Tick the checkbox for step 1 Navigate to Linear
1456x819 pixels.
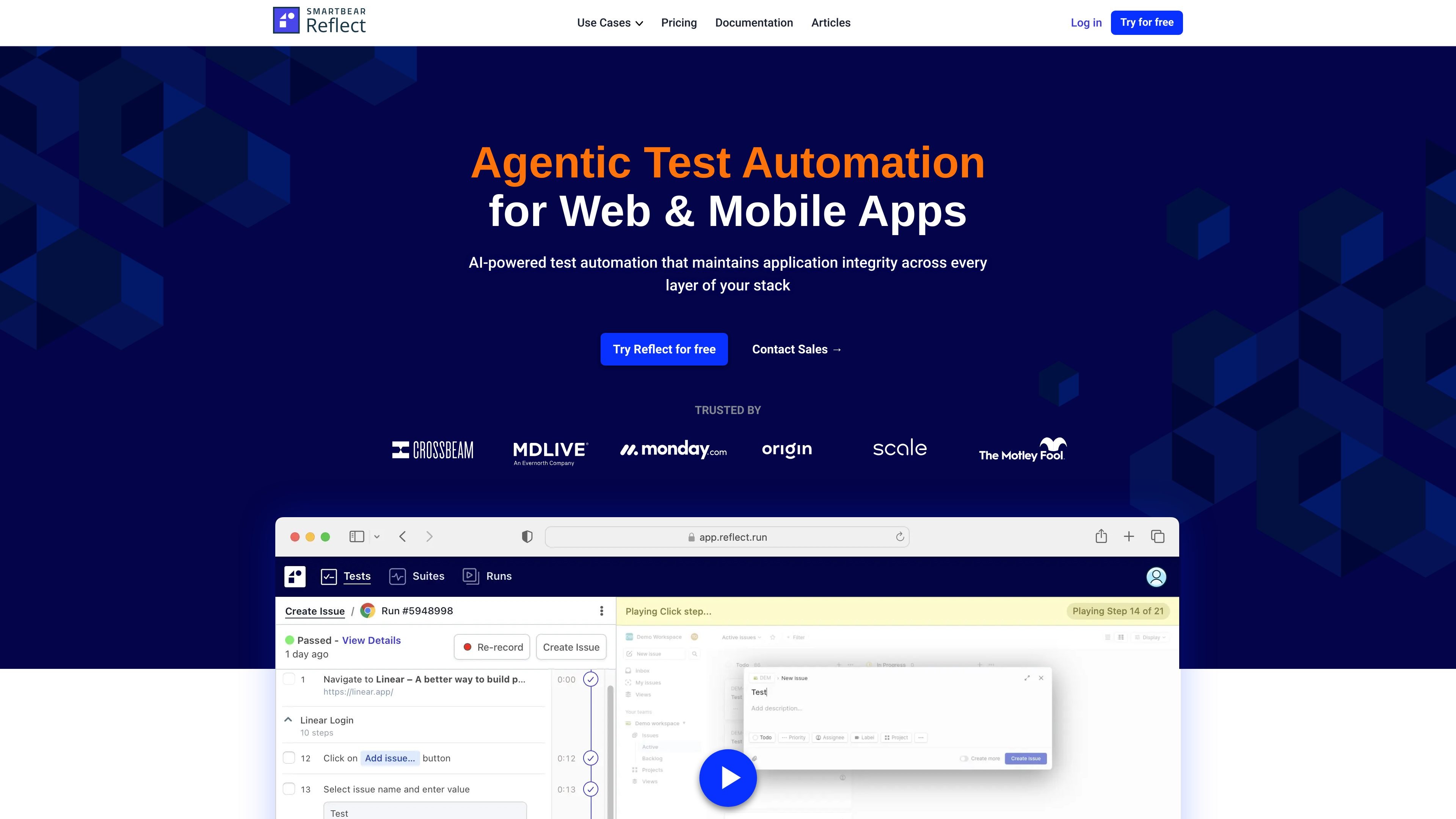289,679
